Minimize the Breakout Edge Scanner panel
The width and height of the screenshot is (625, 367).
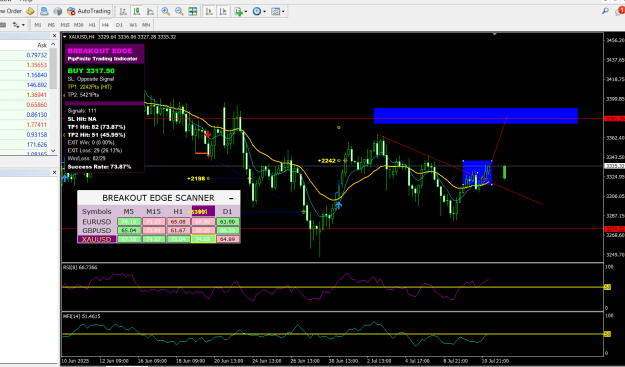(x=231, y=198)
